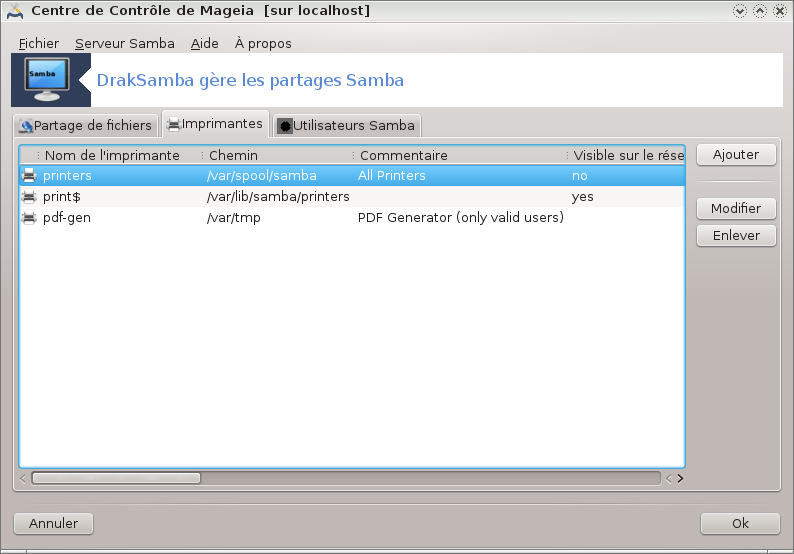Click the Partage de fichiers tab icon
Screen dimensions: 794x554
(x=26, y=126)
